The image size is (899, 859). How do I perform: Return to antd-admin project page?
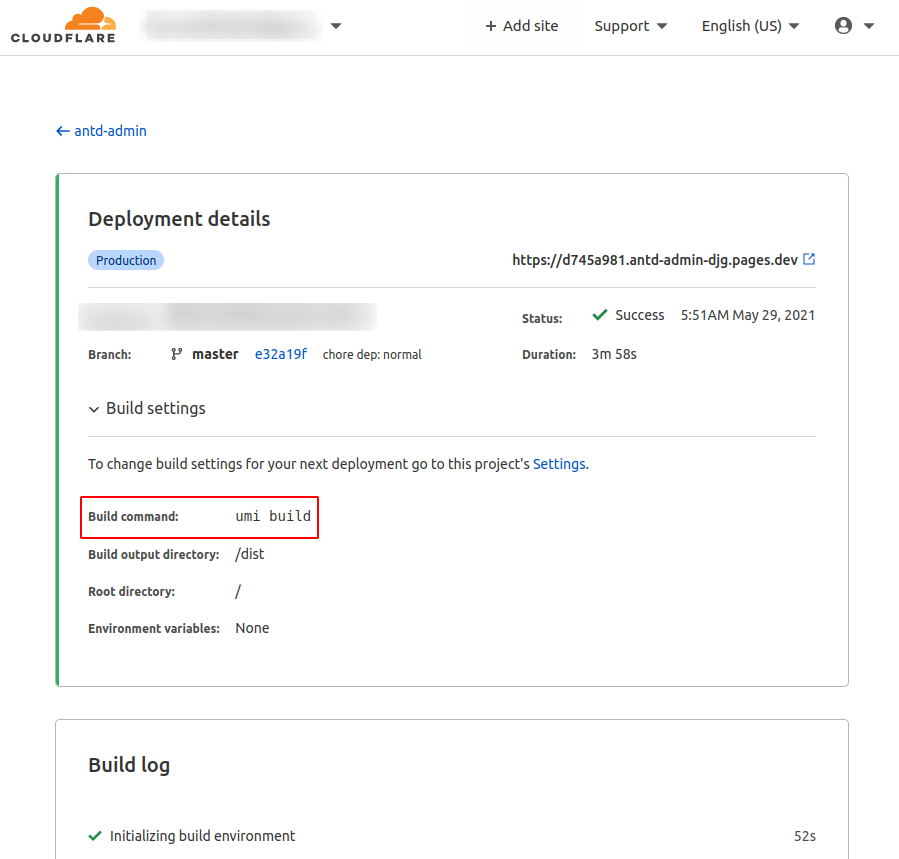(x=108, y=131)
